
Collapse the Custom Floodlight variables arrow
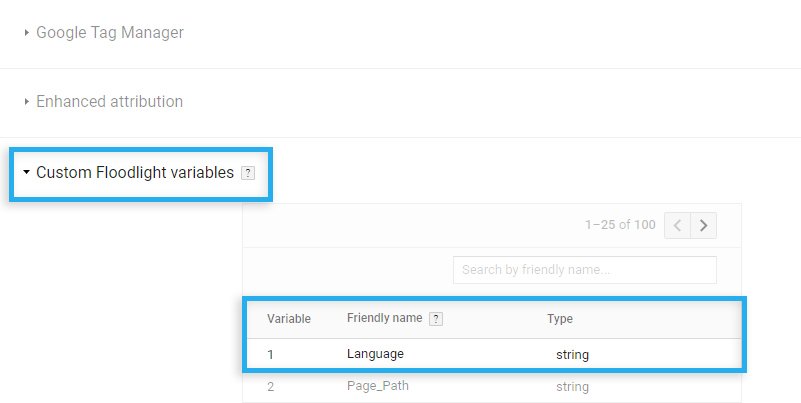(27, 173)
